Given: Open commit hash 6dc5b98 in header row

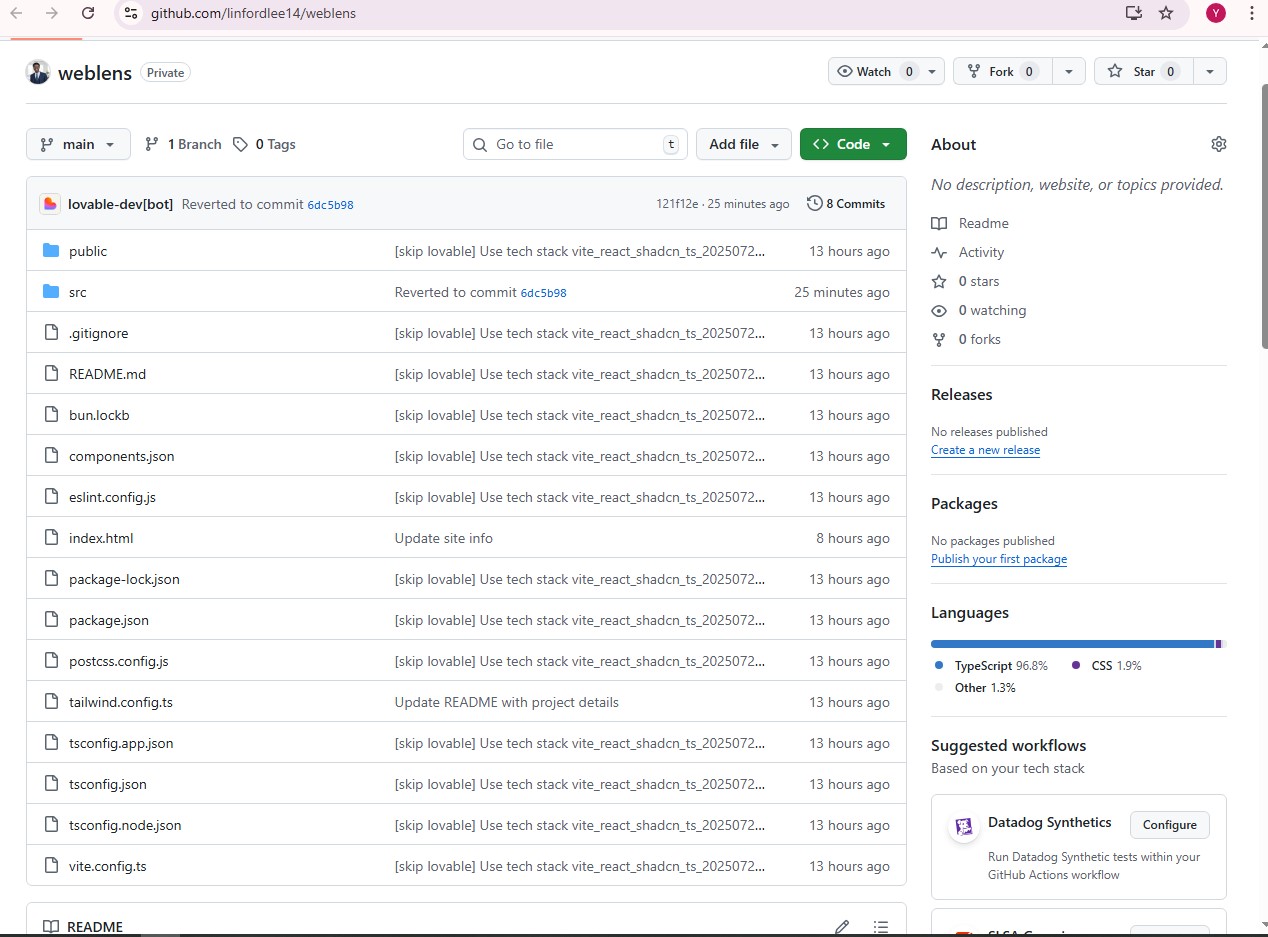Looking at the screenshot, I should pos(330,205).
